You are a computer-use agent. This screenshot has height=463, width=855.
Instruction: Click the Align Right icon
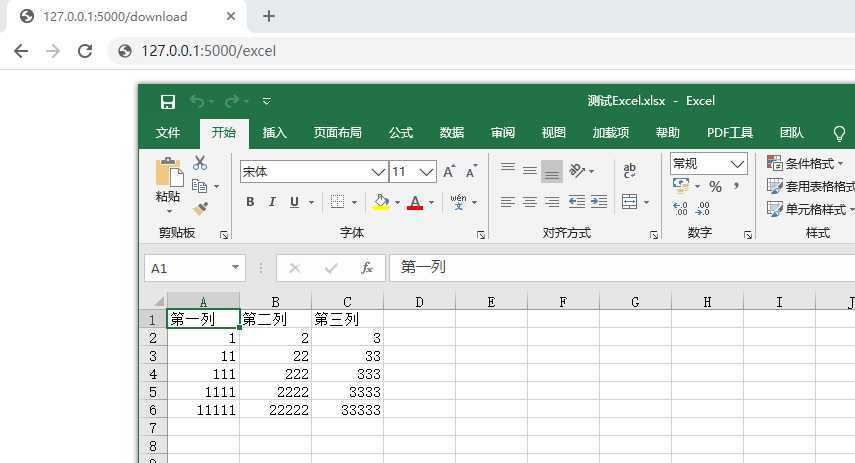click(552, 202)
